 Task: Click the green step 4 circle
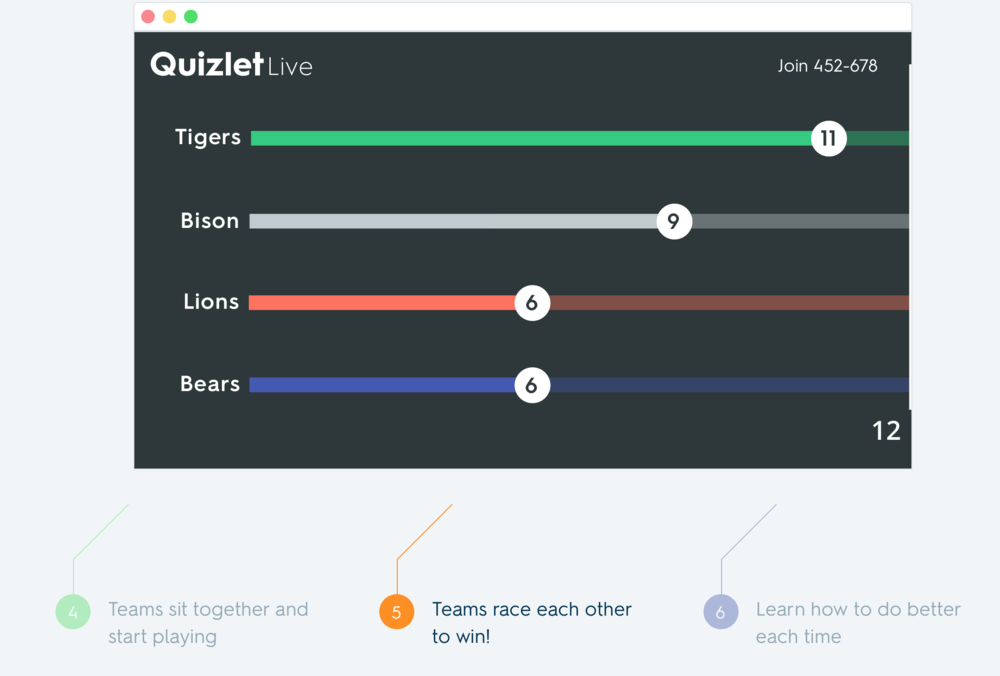point(73,612)
